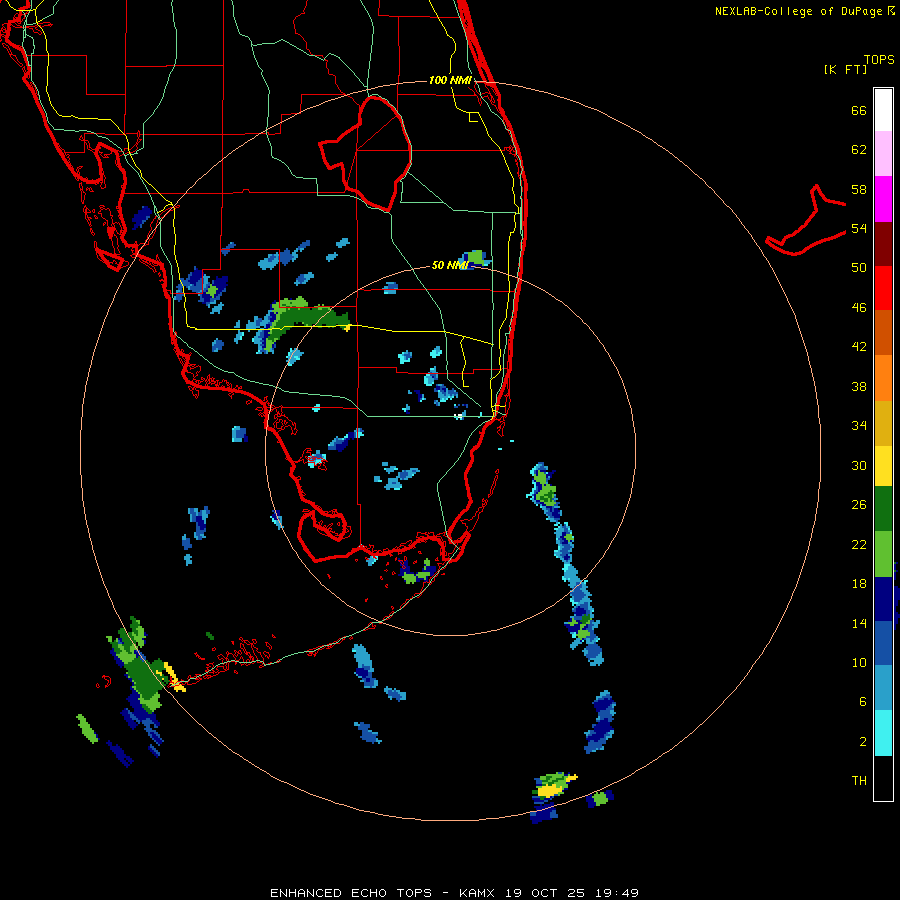The image size is (900, 900).
Task: Select the yellow legend swatch
Action: point(883,466)
